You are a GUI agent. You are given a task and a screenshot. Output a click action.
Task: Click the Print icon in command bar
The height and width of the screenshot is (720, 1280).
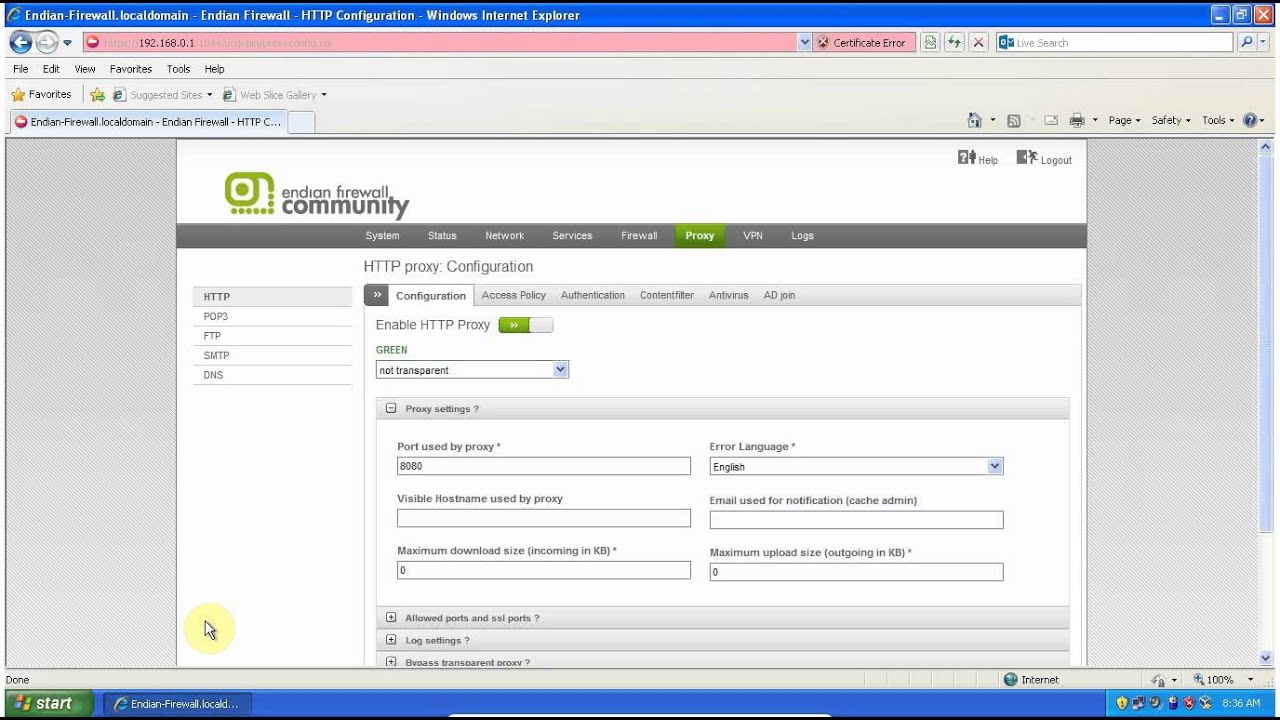tap(1077, 120)
